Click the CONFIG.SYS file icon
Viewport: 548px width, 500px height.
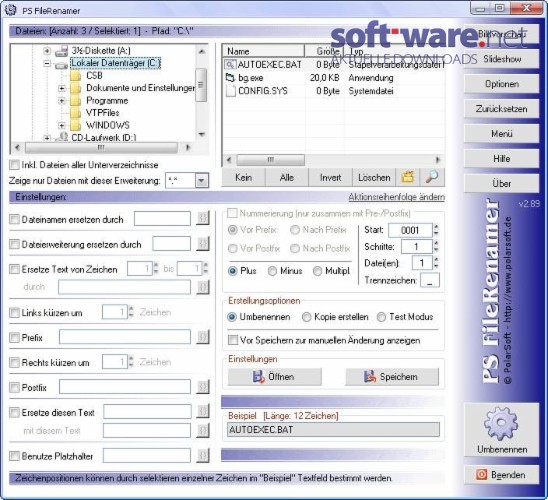click(230, 91)
